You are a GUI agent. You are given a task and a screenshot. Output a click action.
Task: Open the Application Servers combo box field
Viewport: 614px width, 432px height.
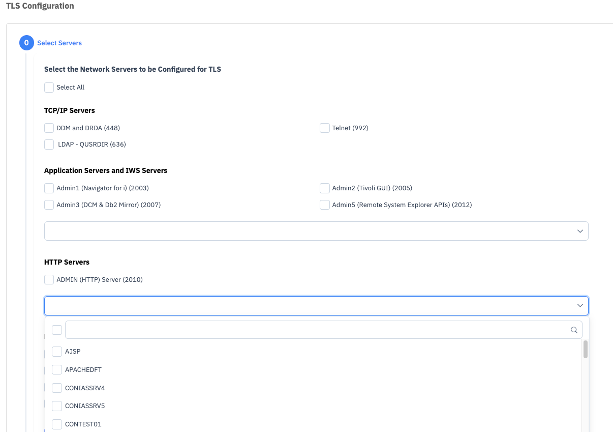(x=316, y=231)
